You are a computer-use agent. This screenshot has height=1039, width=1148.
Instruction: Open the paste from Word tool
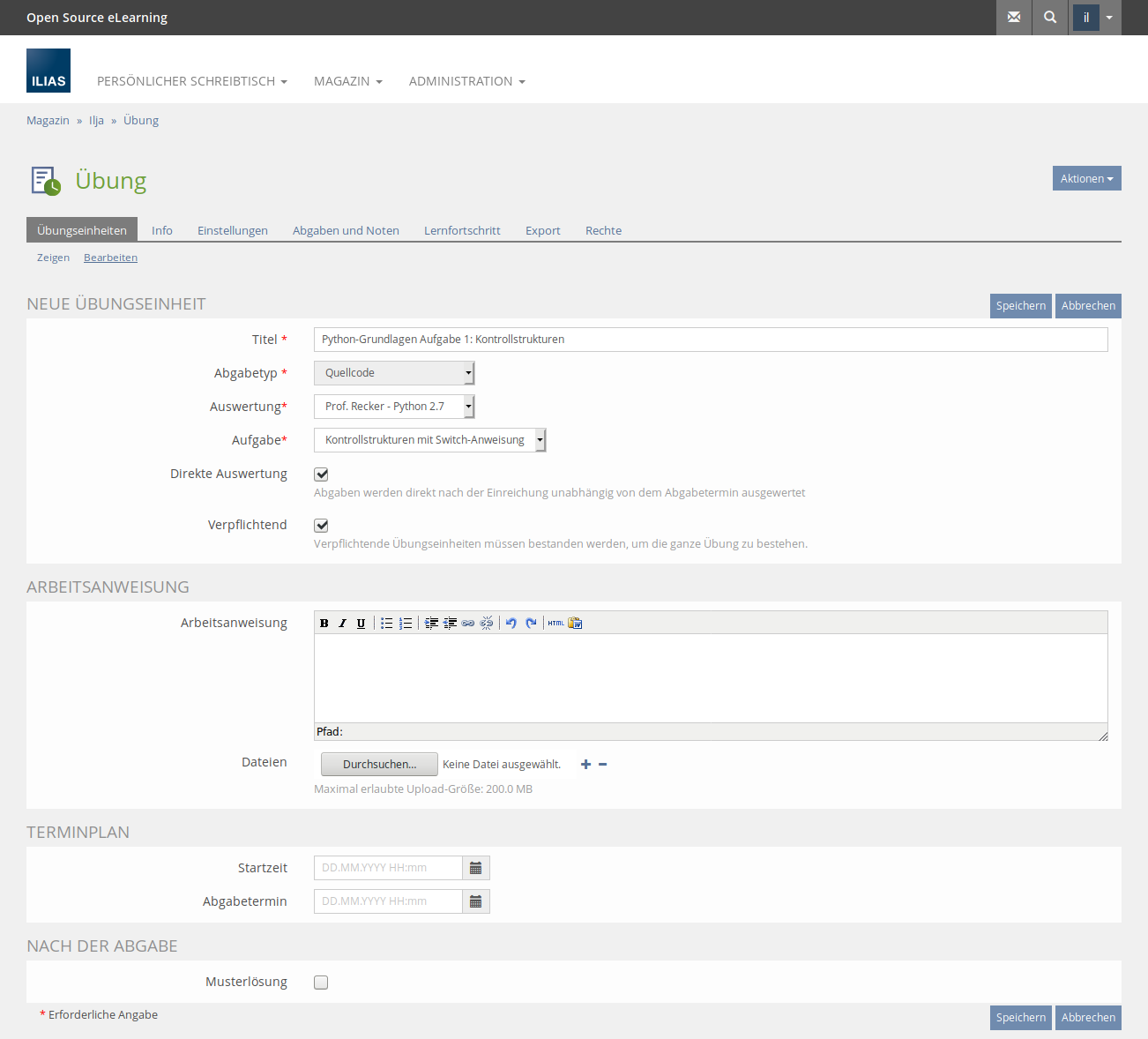coord(575,624)
